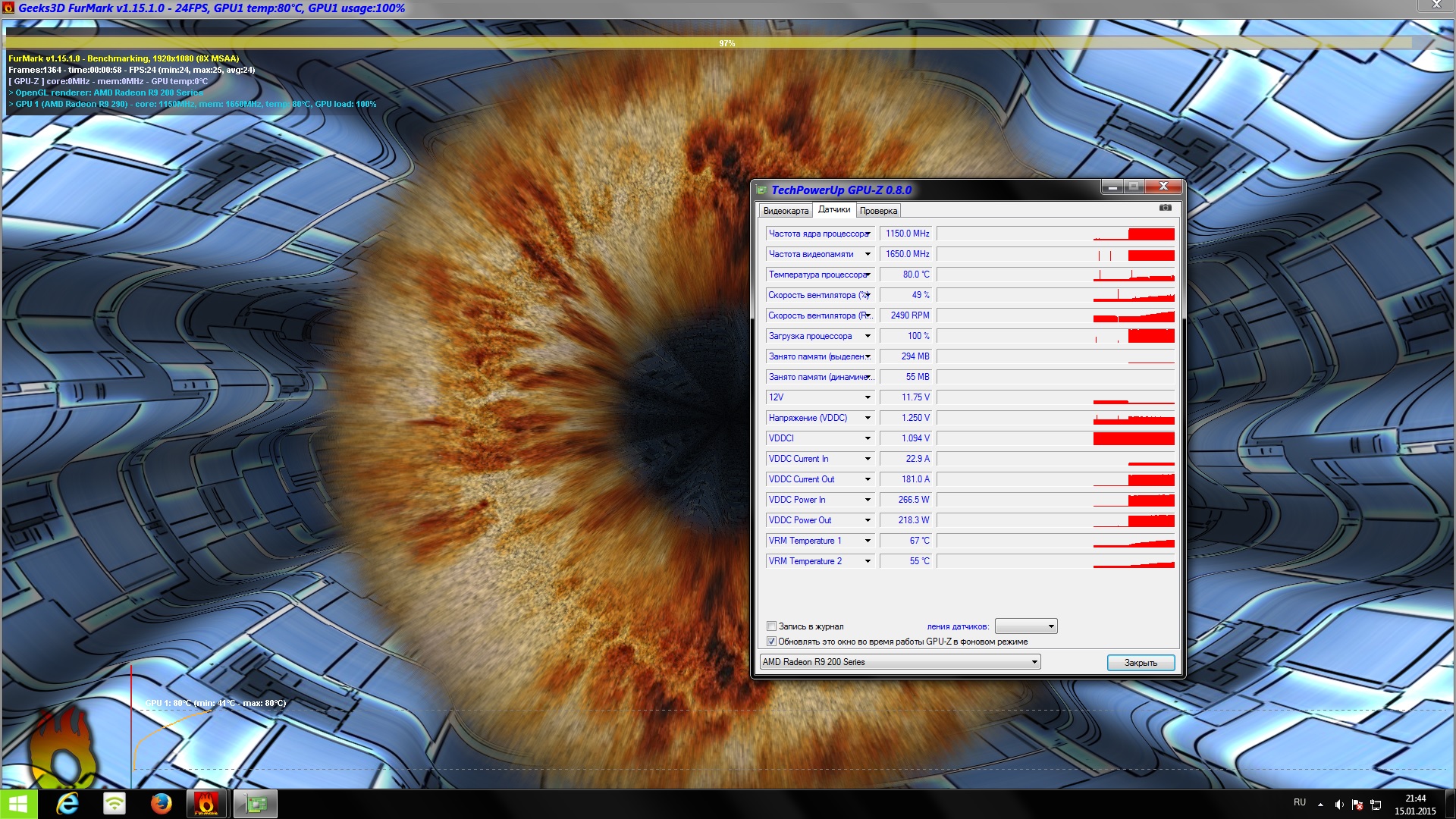Toggle the background refresh checkbox in GPU-Z
Screen dimensions: 1456x819
[772, 642]
